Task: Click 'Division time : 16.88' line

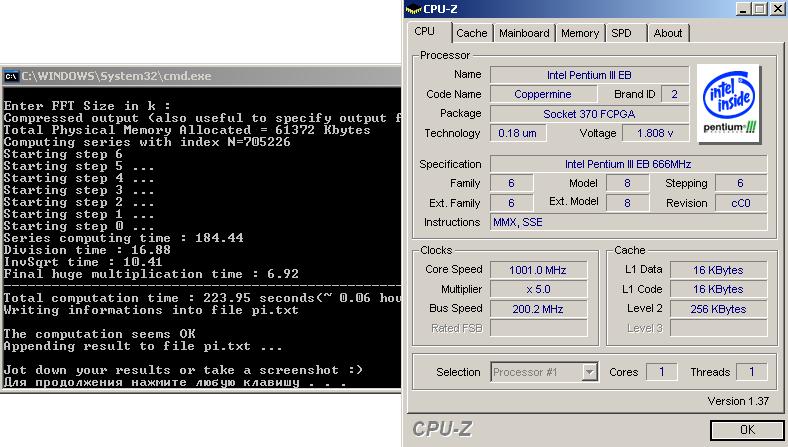Action: coord(87,250)
